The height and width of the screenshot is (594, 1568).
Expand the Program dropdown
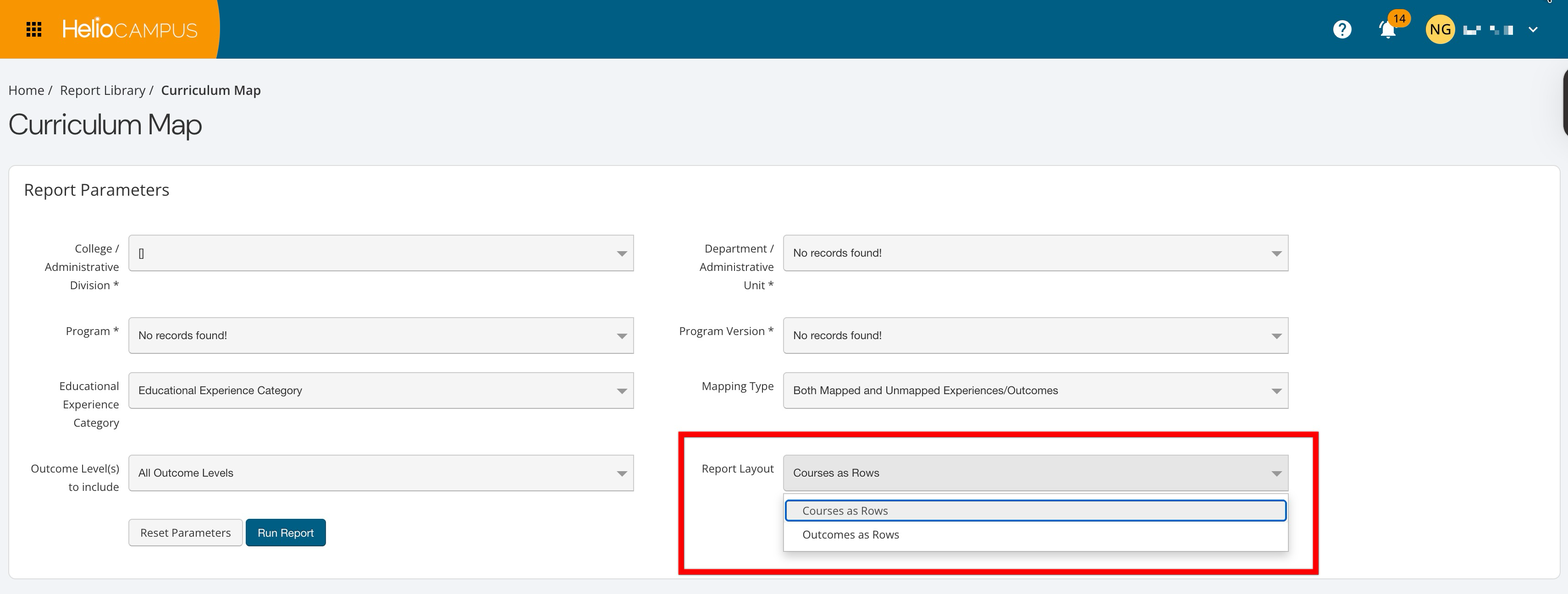point(381,335)
